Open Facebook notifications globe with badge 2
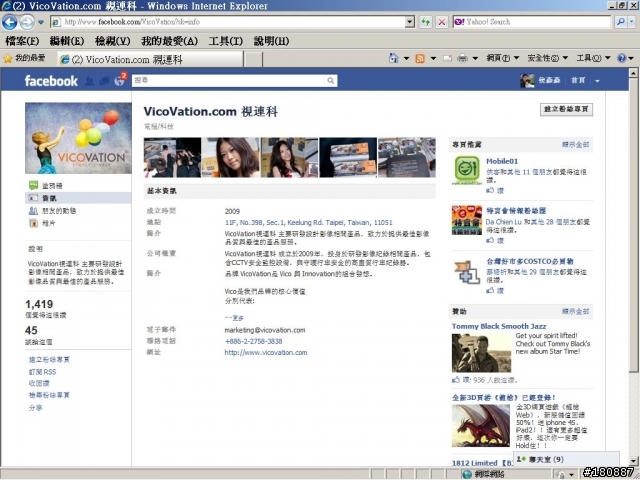This screenshot has width=640, height=480. [x=120, y=80]
